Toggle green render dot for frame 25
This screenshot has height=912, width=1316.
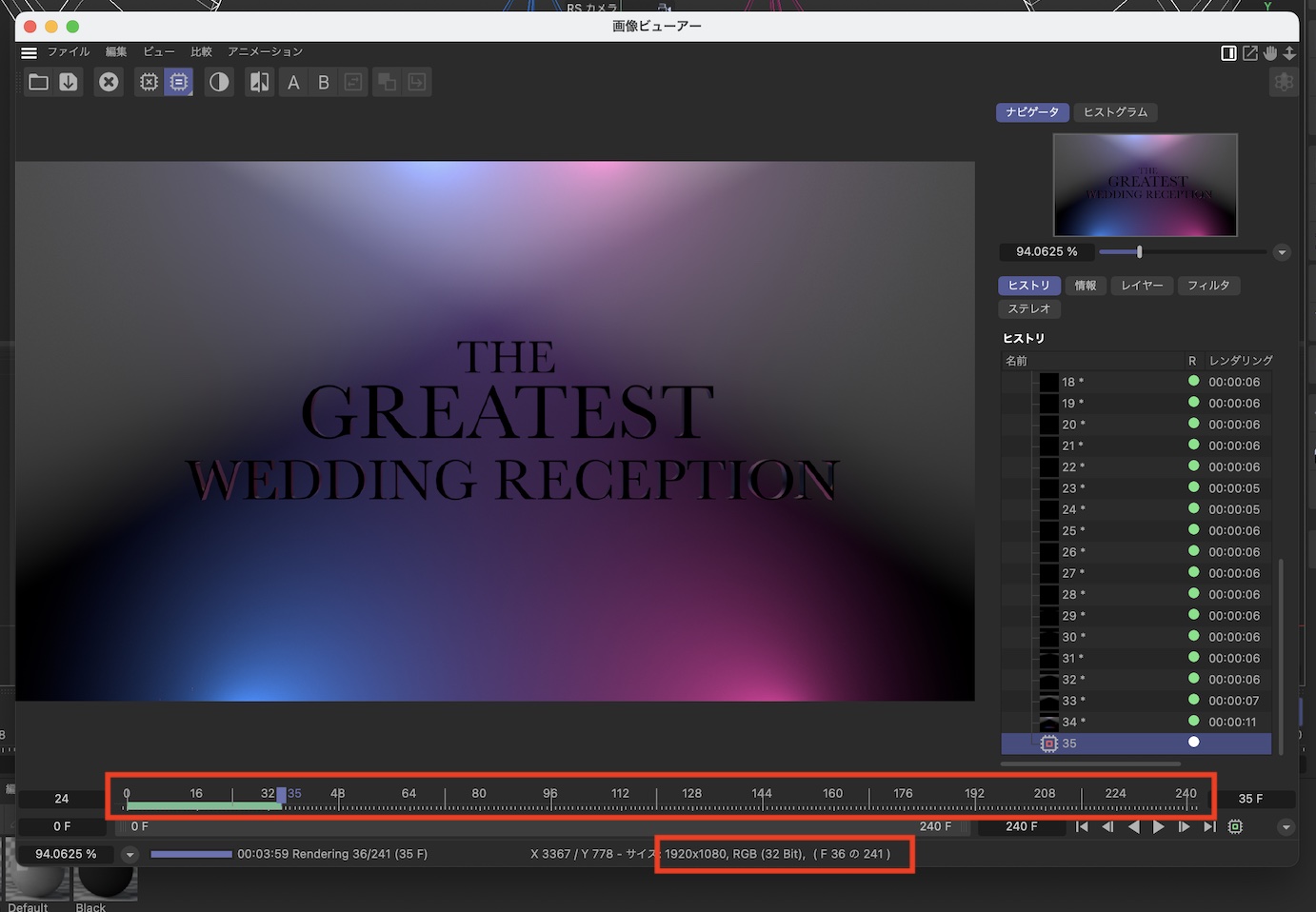1193,530
